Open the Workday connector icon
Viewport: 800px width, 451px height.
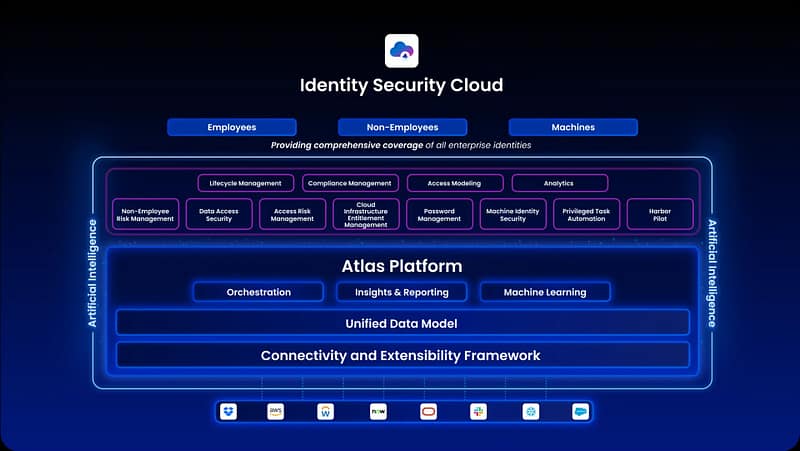[x=325, y=411]
